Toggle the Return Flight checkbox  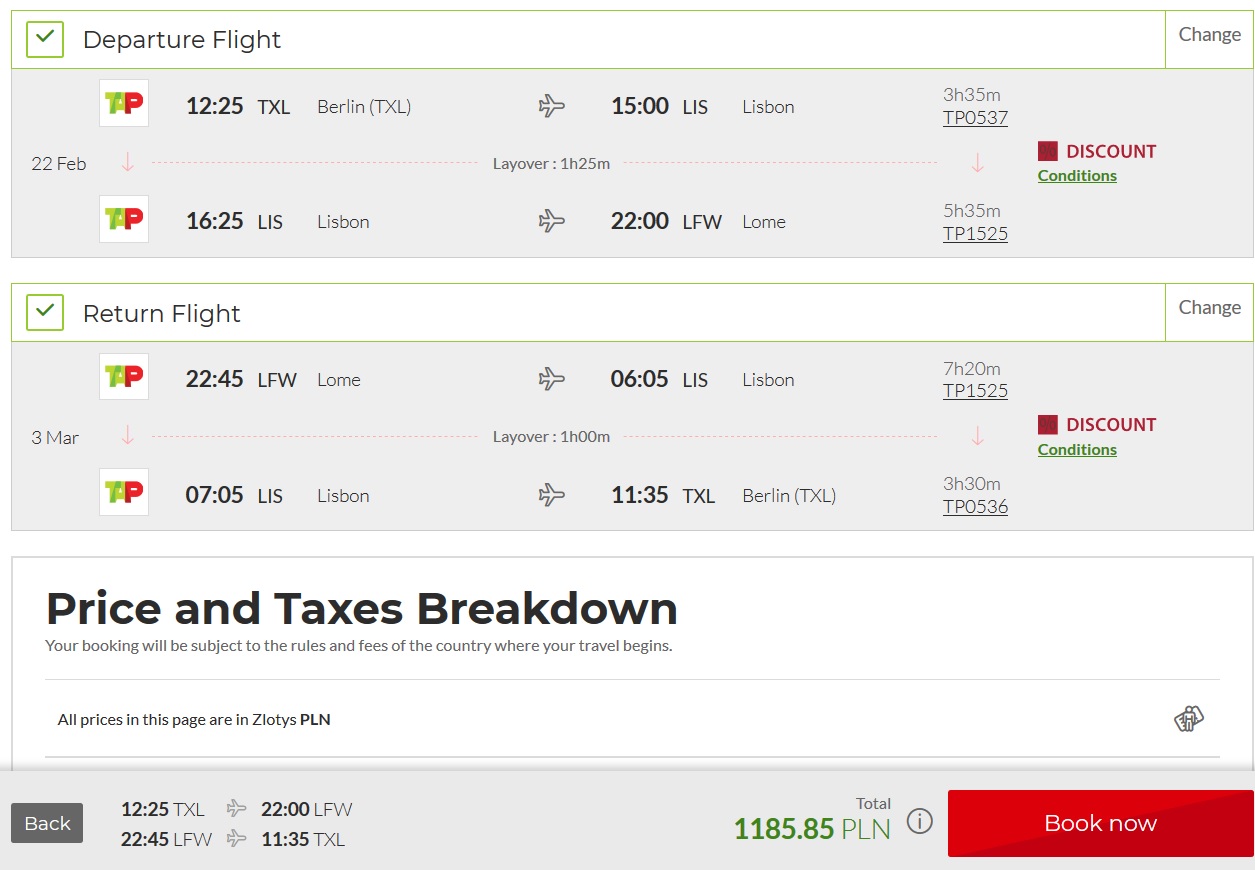click(45, 313)
